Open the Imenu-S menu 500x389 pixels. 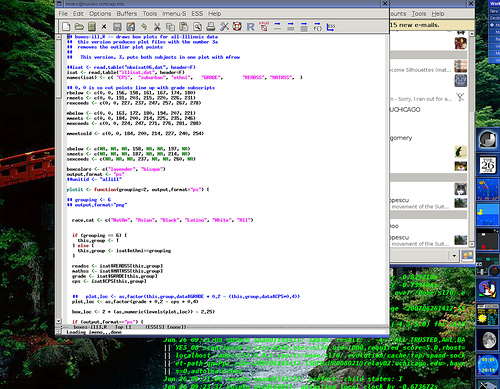tap(174, 14)
